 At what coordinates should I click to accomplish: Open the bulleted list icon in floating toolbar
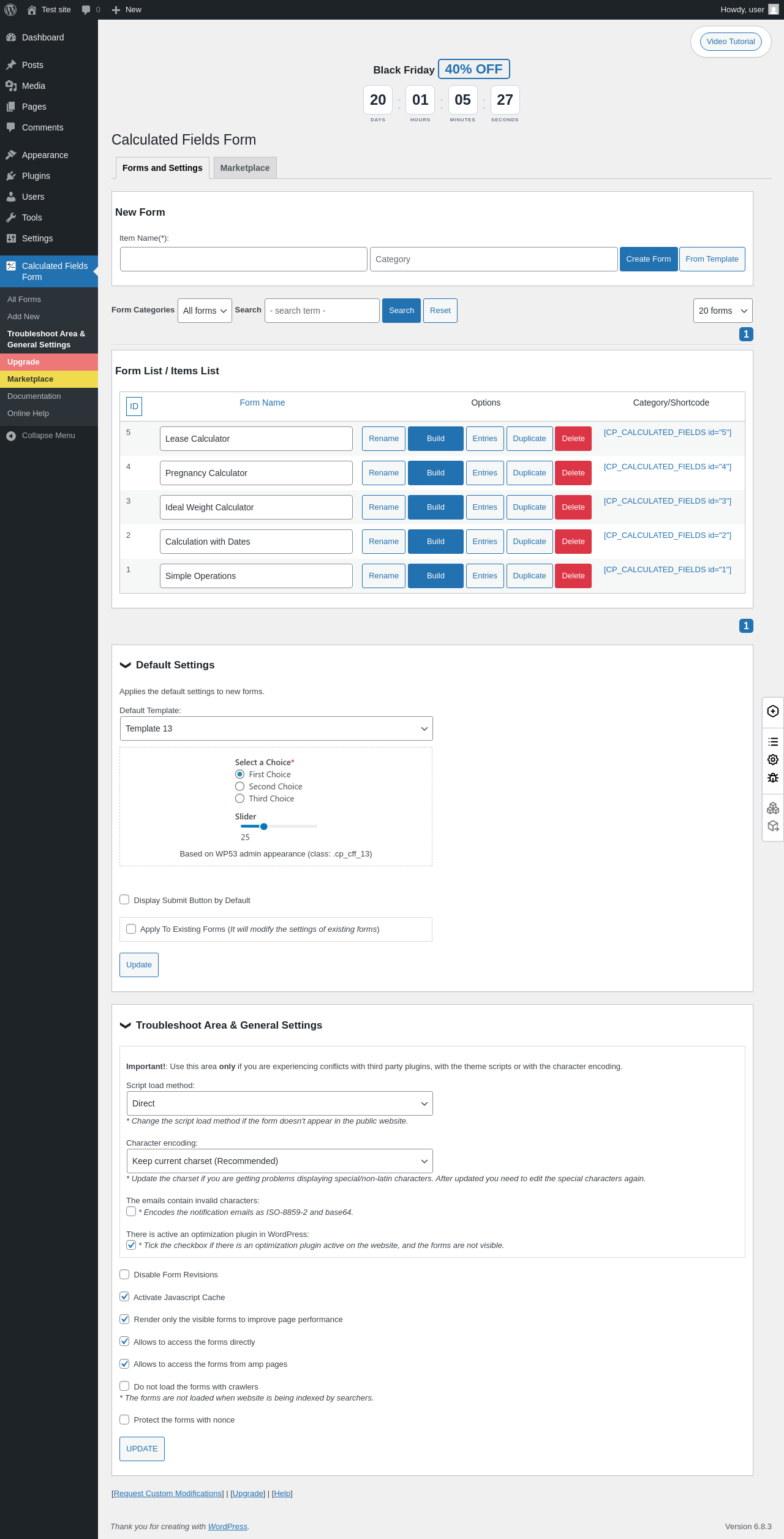[773, 742]
